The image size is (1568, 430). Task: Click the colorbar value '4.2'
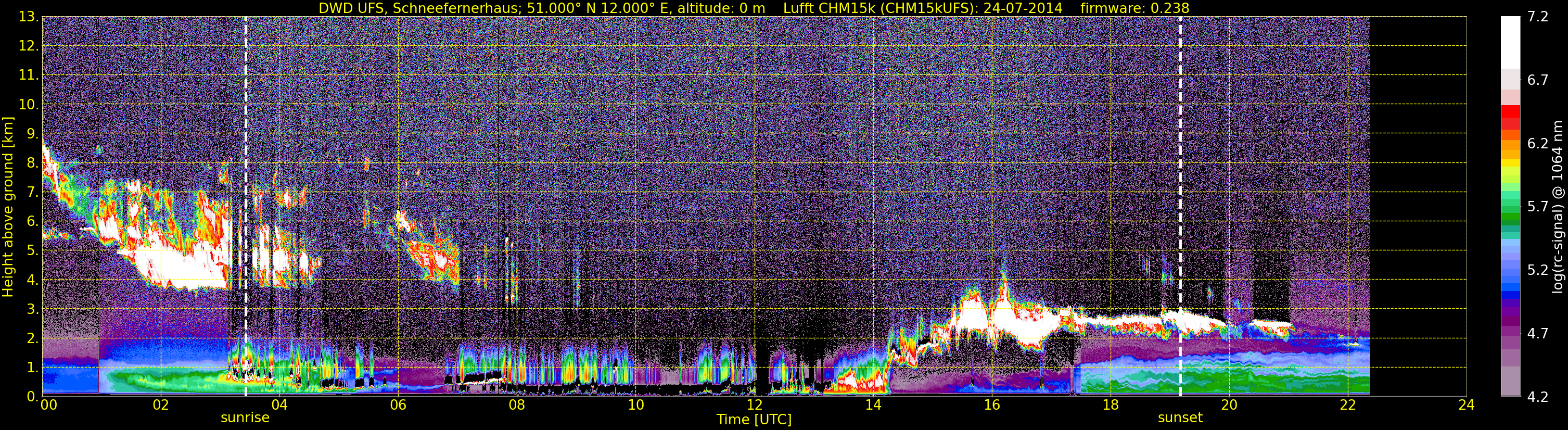(x=1538, y=397)
